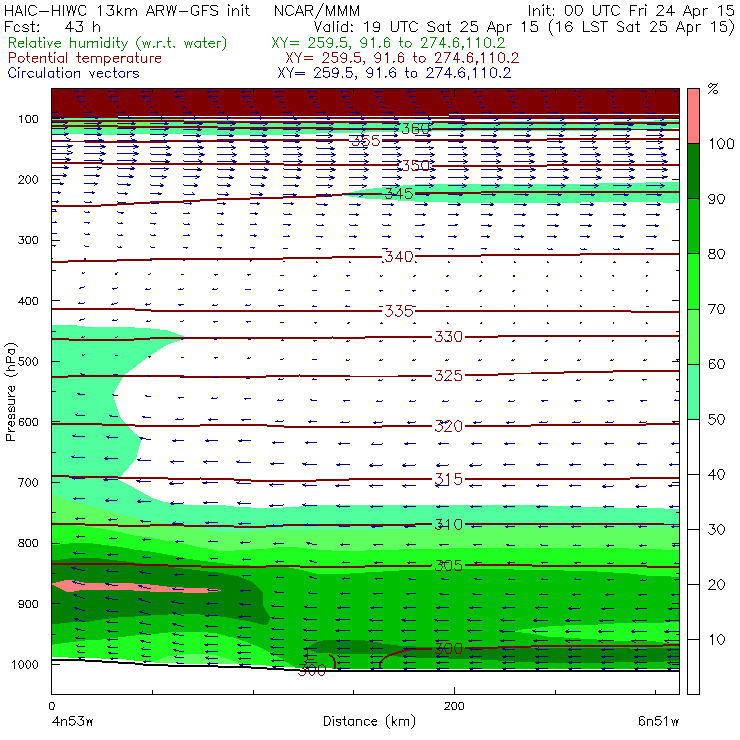This screenshot has width=740, height=740.
Task: Click the 'Valid: 19 UTC Sat 25 Apr 15' text
Action: pyautogui.click(x=426, y=26)
